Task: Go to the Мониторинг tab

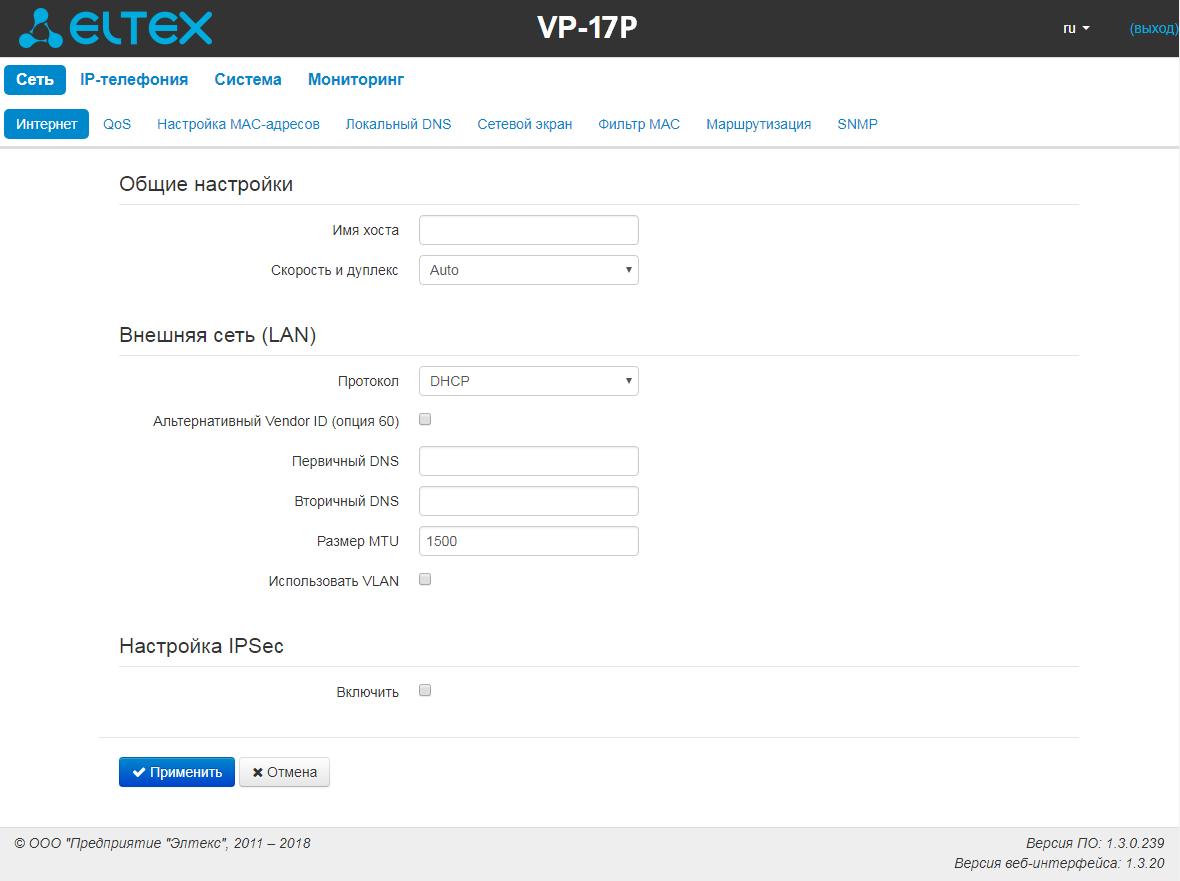Action: [356, 80]
